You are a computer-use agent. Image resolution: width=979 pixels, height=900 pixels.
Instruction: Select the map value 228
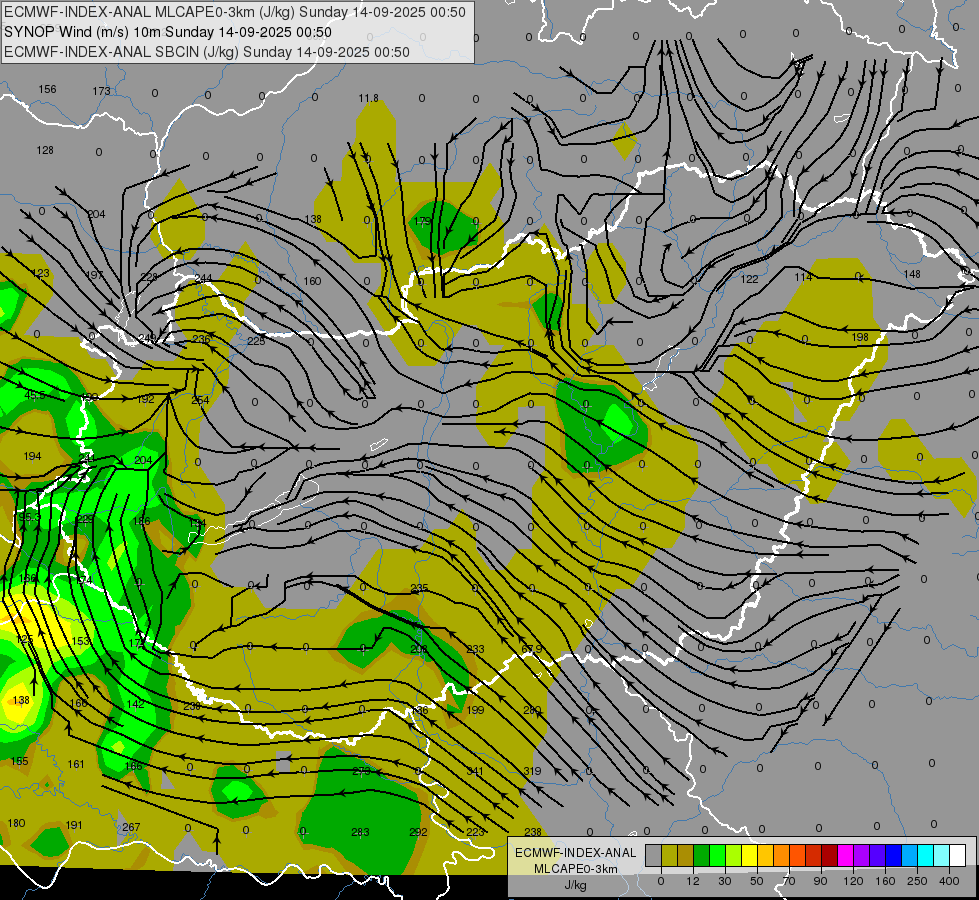click(x=149, y=277)
